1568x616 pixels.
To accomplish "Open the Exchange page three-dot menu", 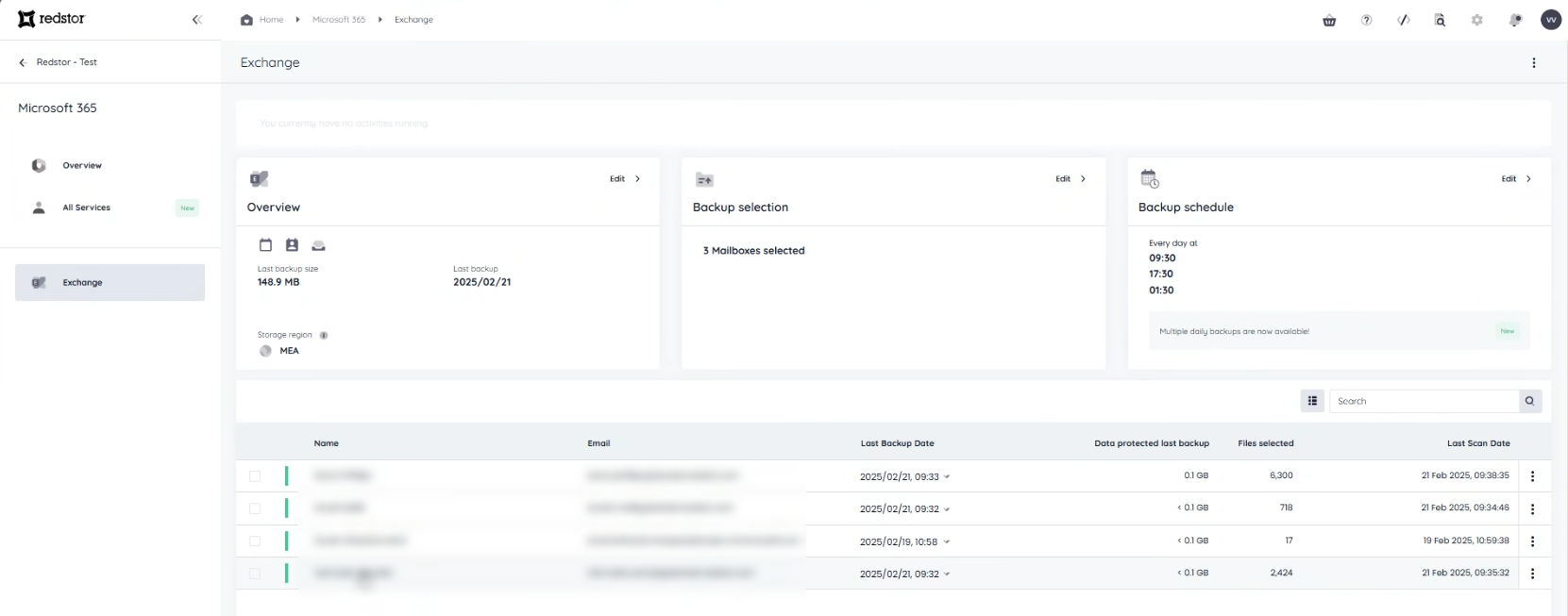I will [x=1533, y=63].
